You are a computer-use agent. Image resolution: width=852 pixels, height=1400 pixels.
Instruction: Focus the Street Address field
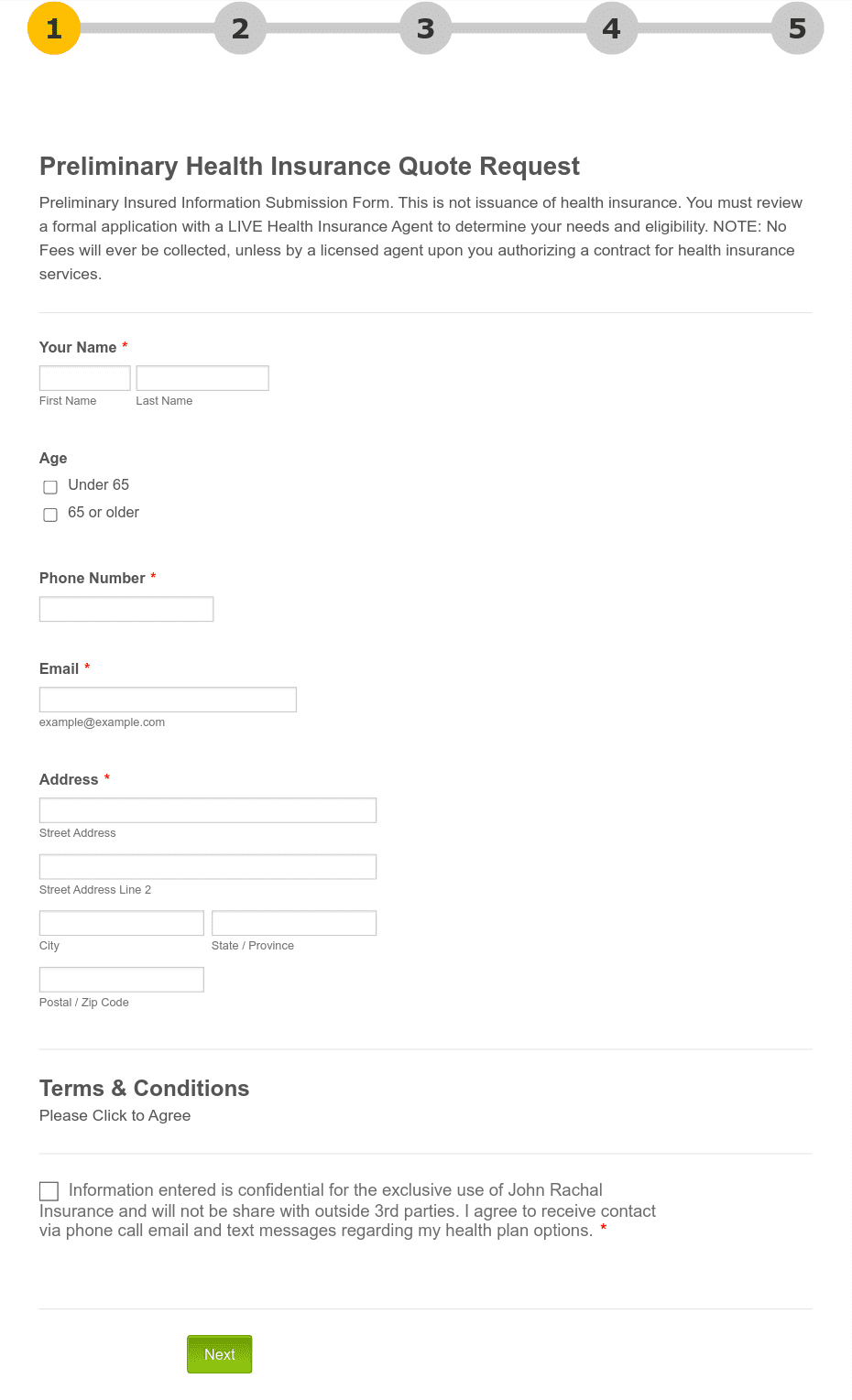pyautogui.click(x=208, y=810)
